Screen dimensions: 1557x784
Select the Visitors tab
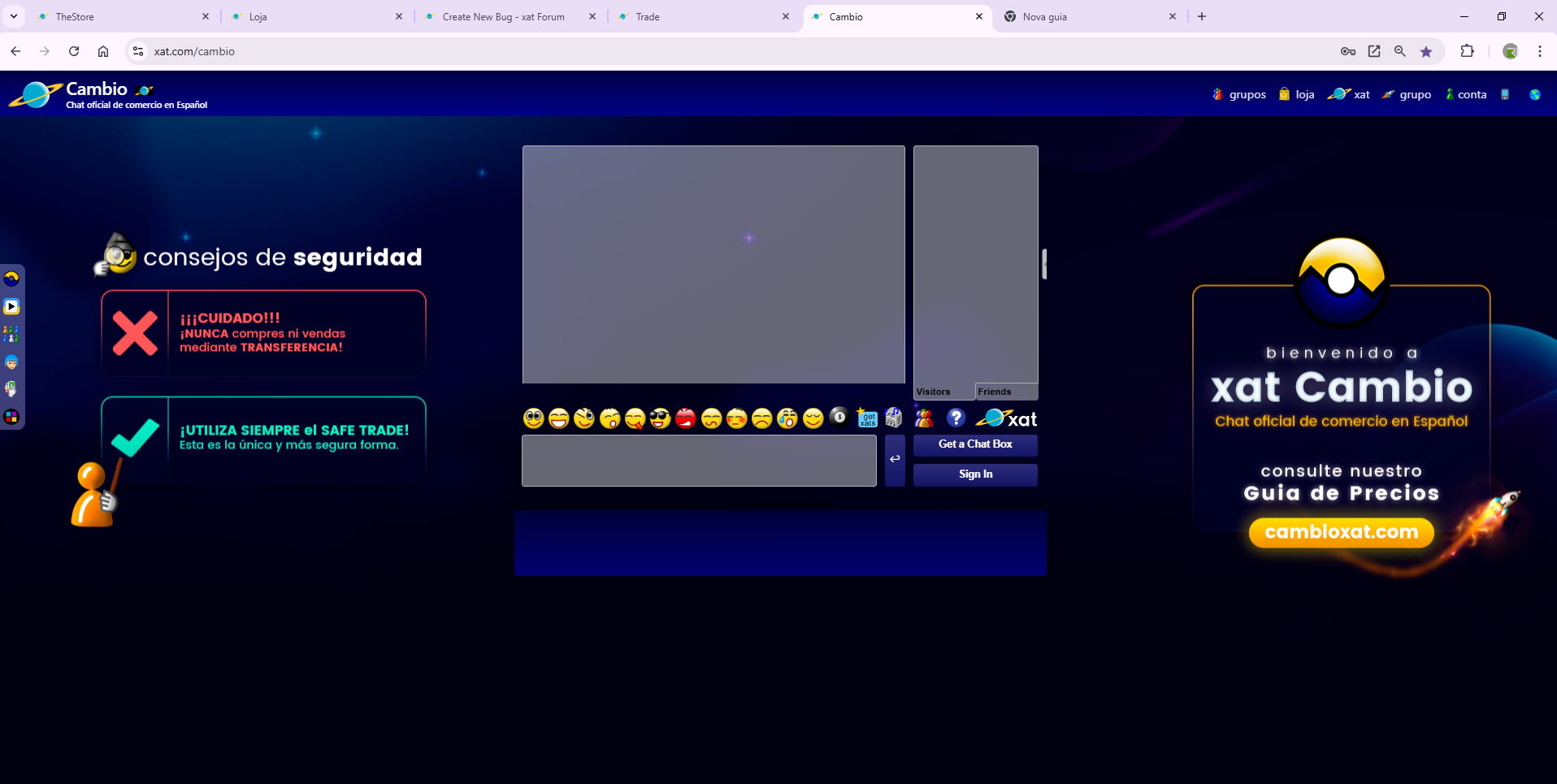point(943,392)
